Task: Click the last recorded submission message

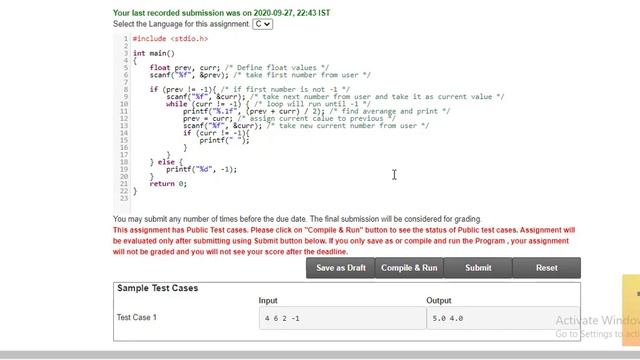Action: [222, 13]
